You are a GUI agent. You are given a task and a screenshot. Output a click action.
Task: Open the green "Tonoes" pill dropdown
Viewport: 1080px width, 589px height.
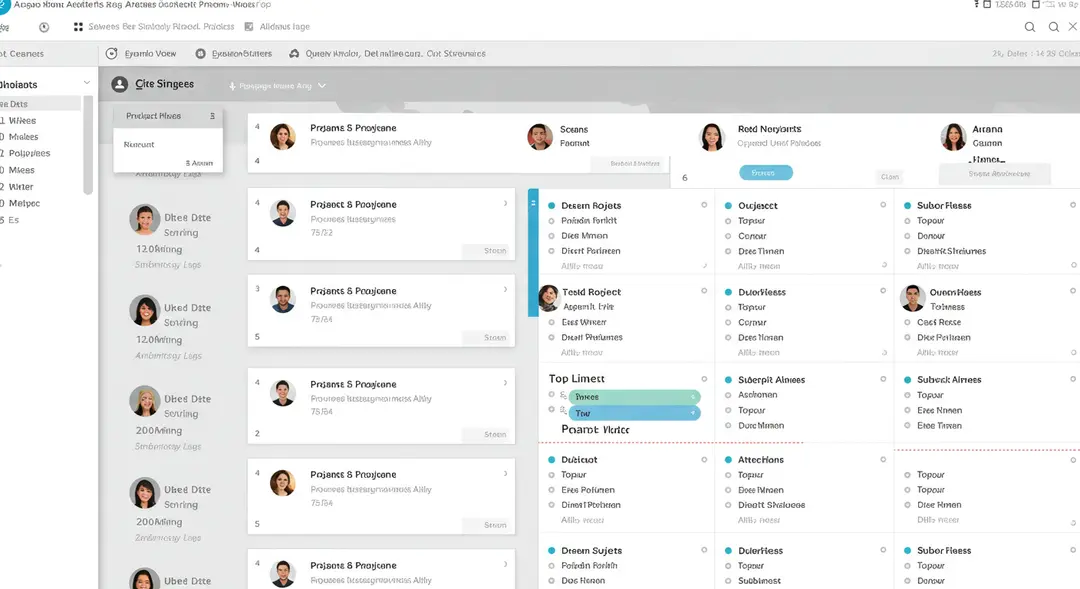tap(634, 397)
